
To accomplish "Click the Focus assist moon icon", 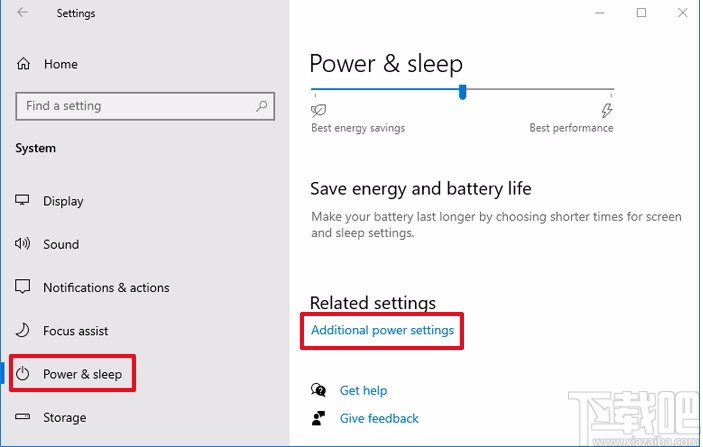I will (x=23, y=331).
